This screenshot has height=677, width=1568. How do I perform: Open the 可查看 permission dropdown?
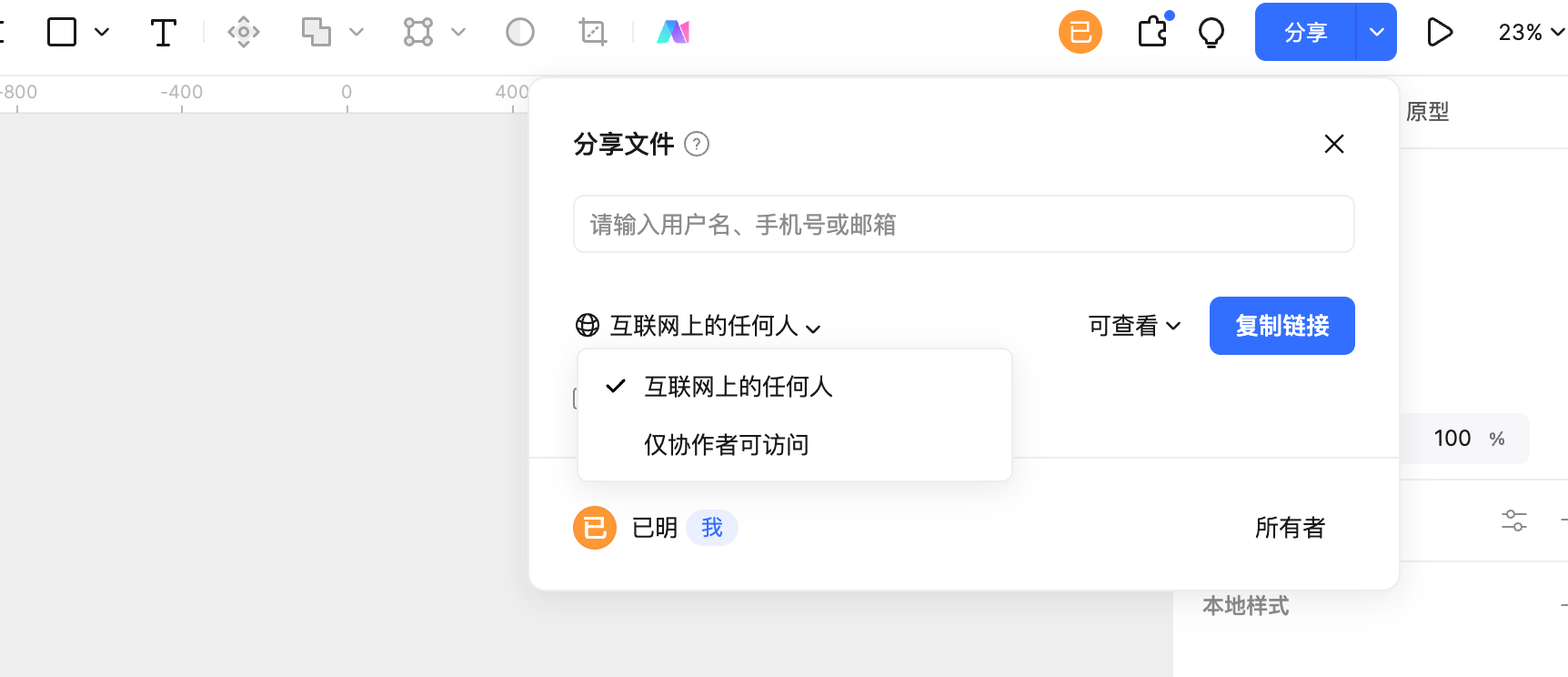(1134, 326)
